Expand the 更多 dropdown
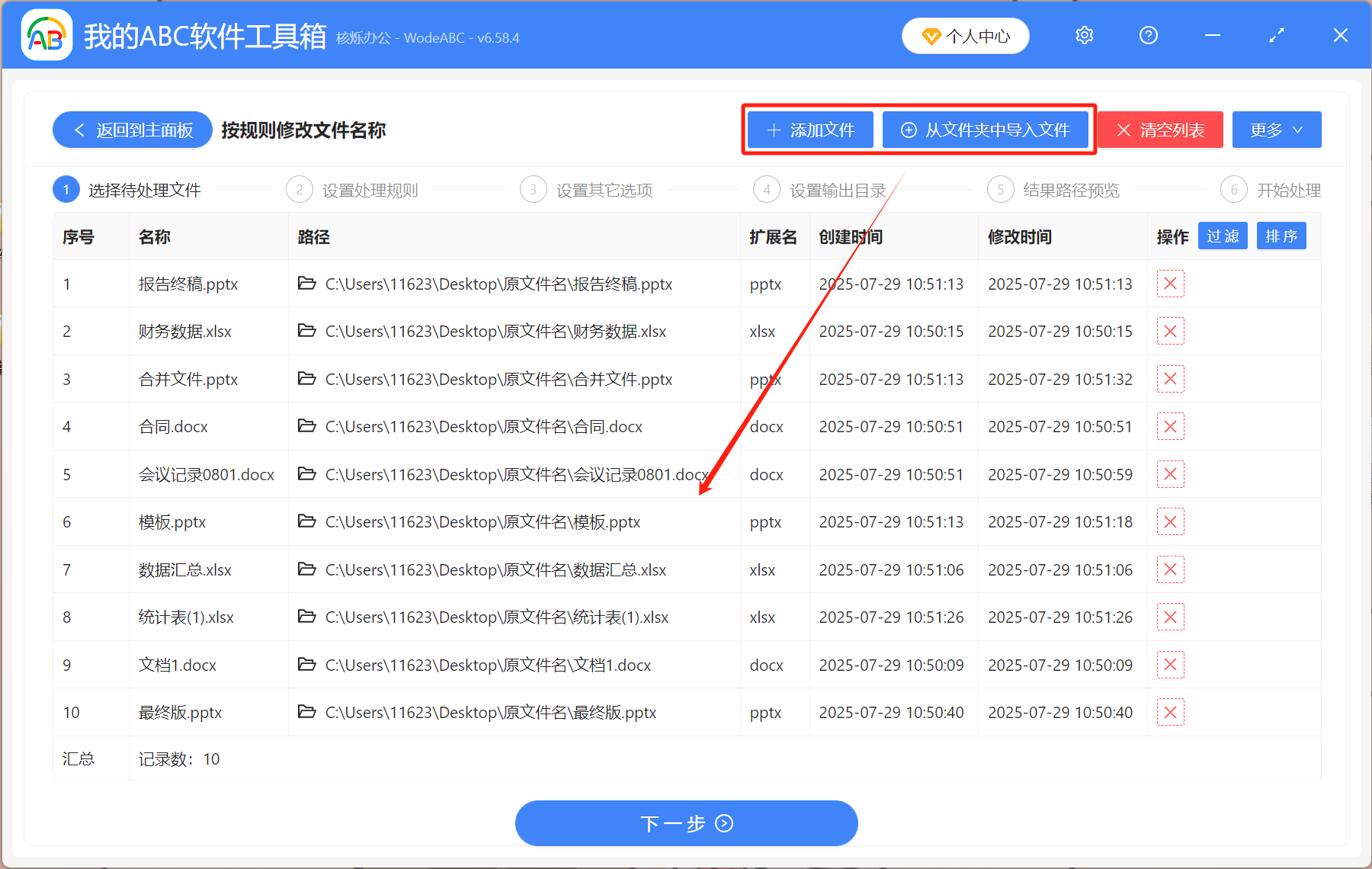Screen dimensions: 1372x869 coord(1276,130)
